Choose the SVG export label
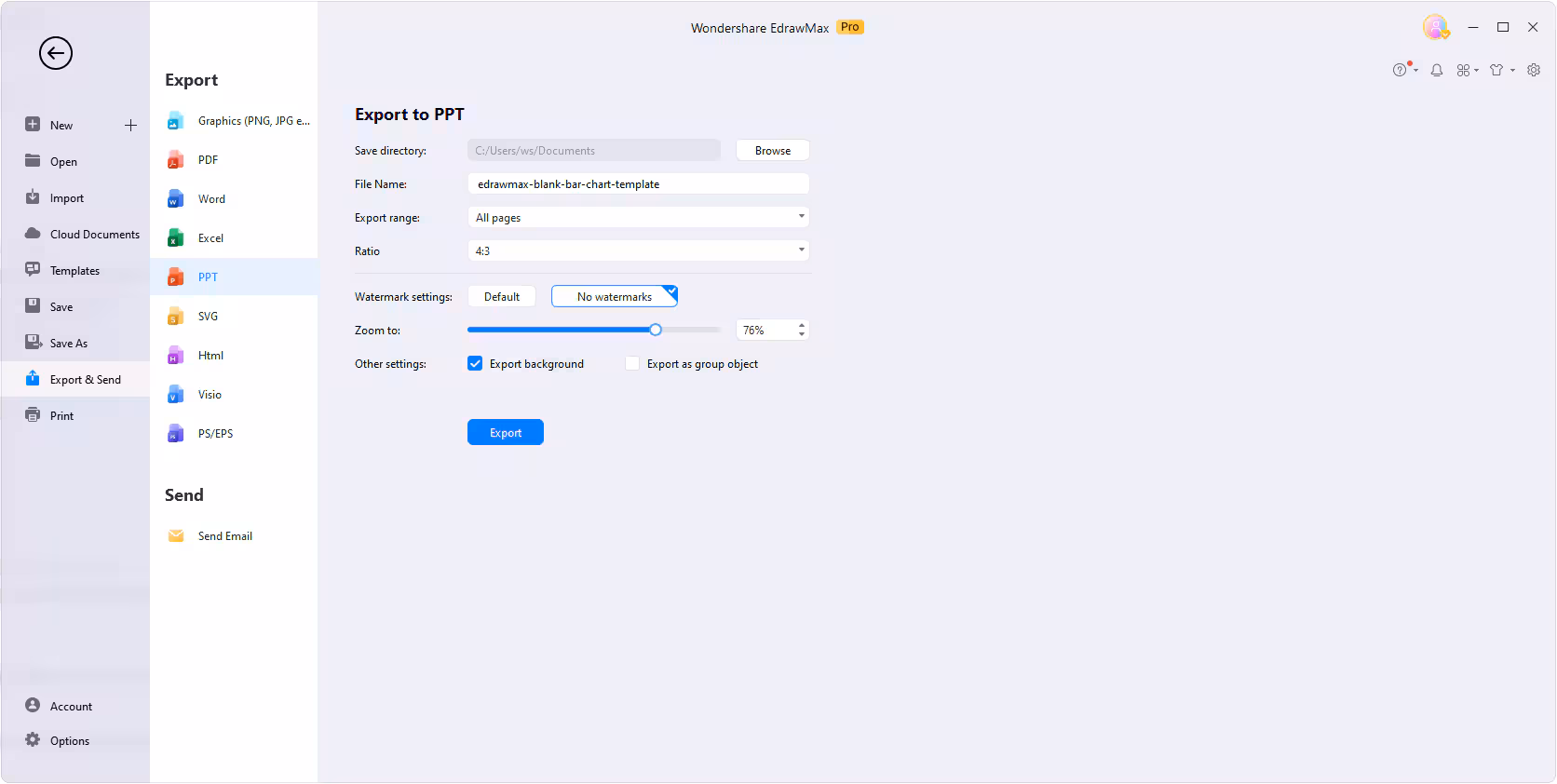Viewport: 1557px width, 784px height. click(x=208, y=317)
